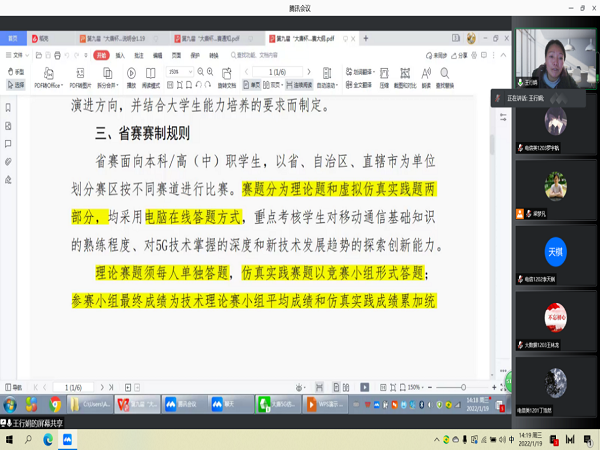Viewport: 600px width, 450px height.
Task: Click the 分享 share button
Action: pyautogui.click(x=459, y=55)
